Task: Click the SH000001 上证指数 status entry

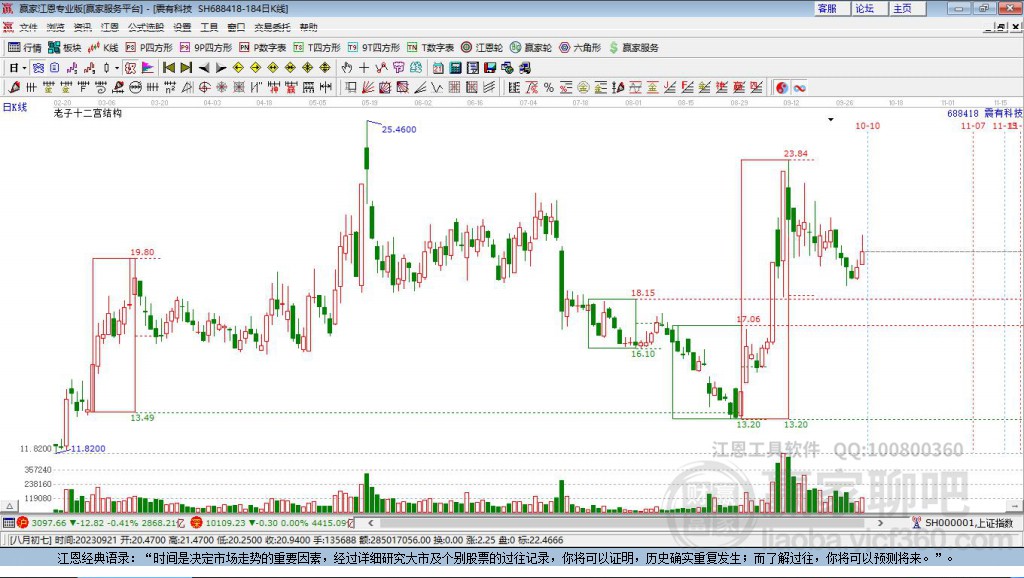Action: coord(963,522)
